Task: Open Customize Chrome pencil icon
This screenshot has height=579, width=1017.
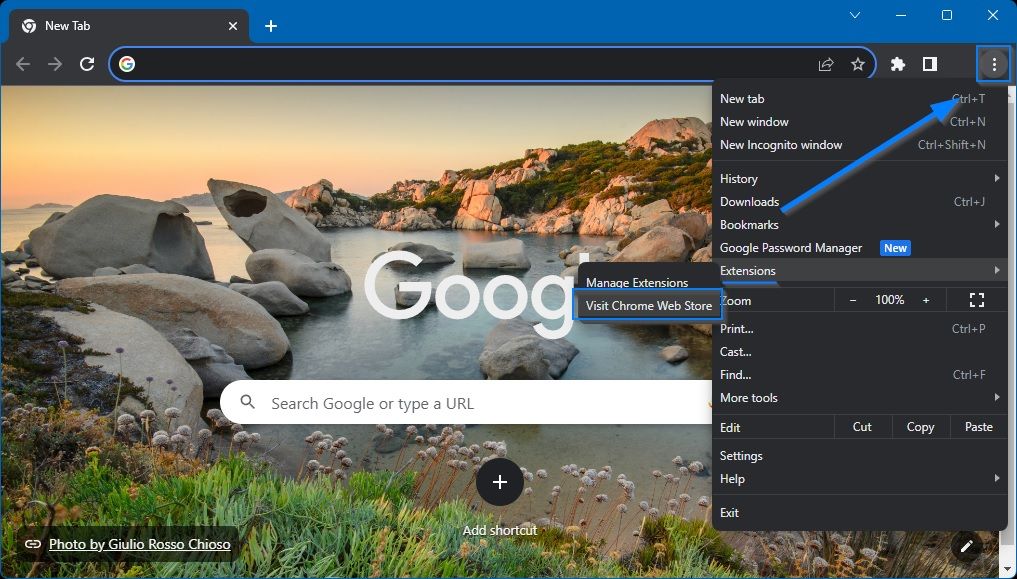Action: [966, 546]
